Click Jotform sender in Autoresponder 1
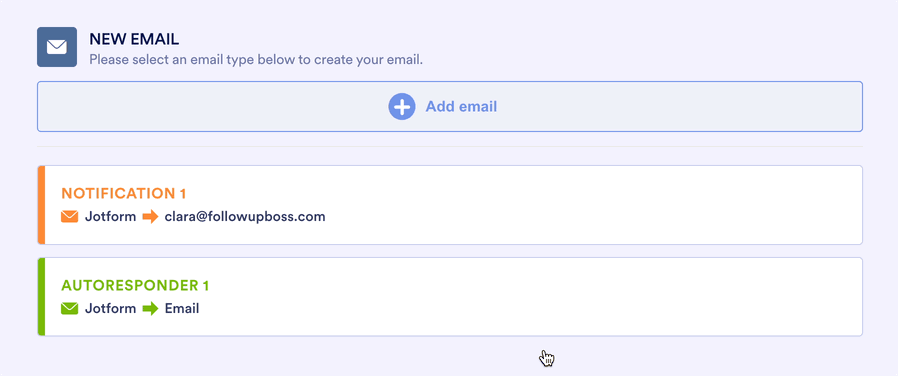 click(111, 308)
